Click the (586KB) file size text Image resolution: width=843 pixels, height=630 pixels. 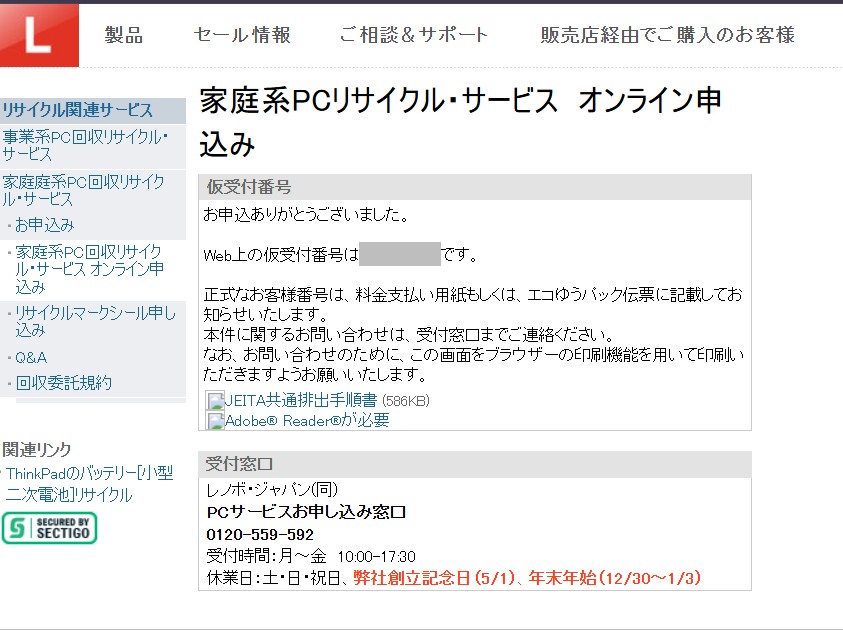click(x=406, y=401)
